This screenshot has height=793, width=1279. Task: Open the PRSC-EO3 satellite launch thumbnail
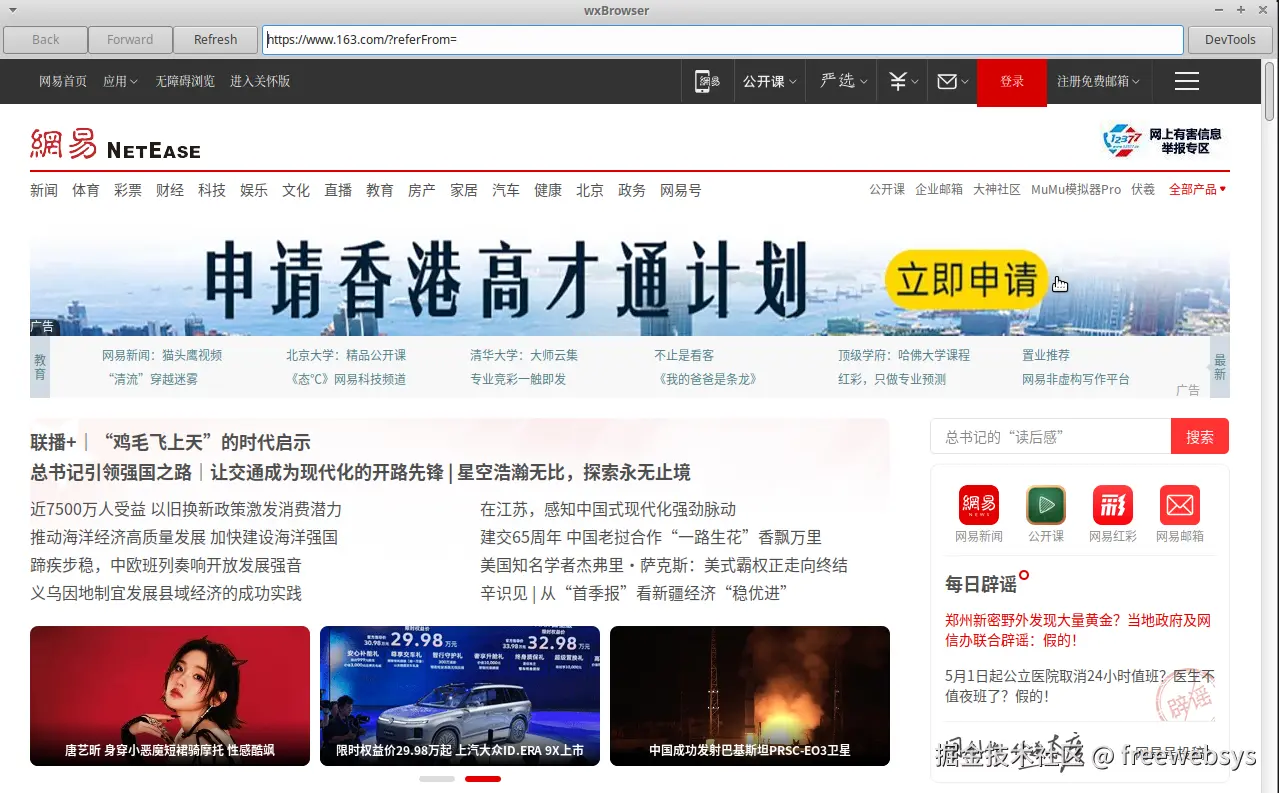coord(750,696)
